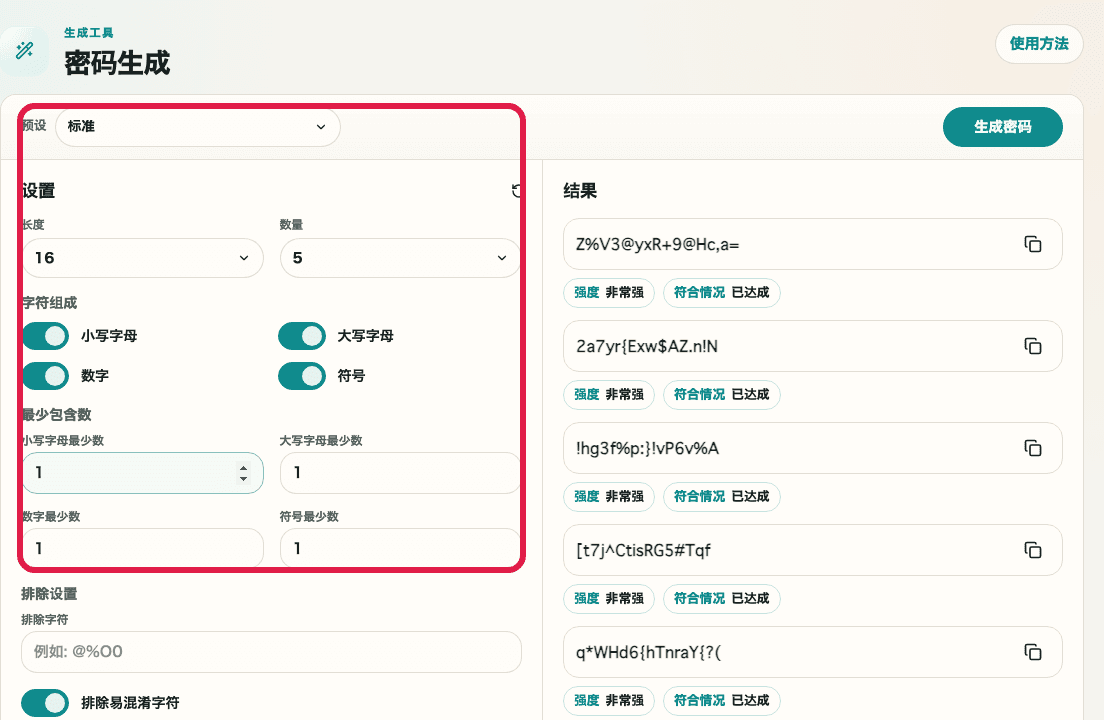Copy the password Z%V3@yxR+9@Hc,a=
Image resolution: width=1104 pixels, height=720 pixels.
1032,243
